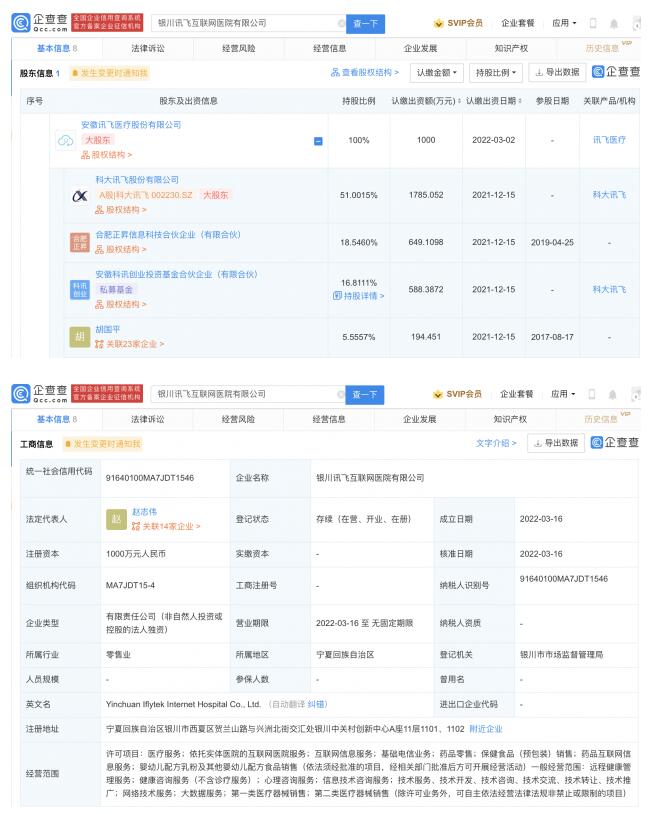The width and height of the screenshot is (649, 814).
Task: Open 附近企业 link beside registered address
Action: [x=486, y=729]
